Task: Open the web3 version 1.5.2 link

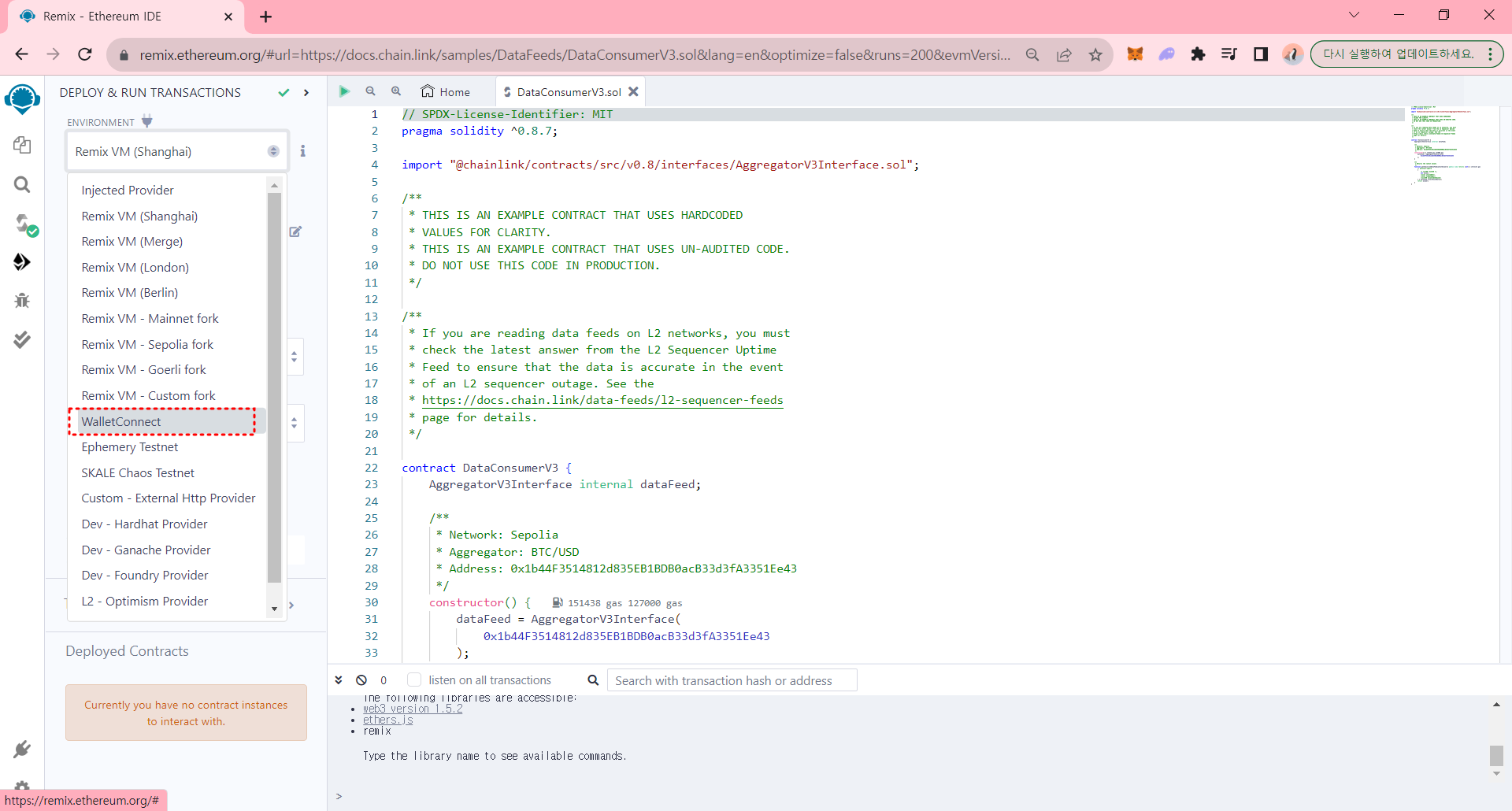Action: [x=413, y=709]
